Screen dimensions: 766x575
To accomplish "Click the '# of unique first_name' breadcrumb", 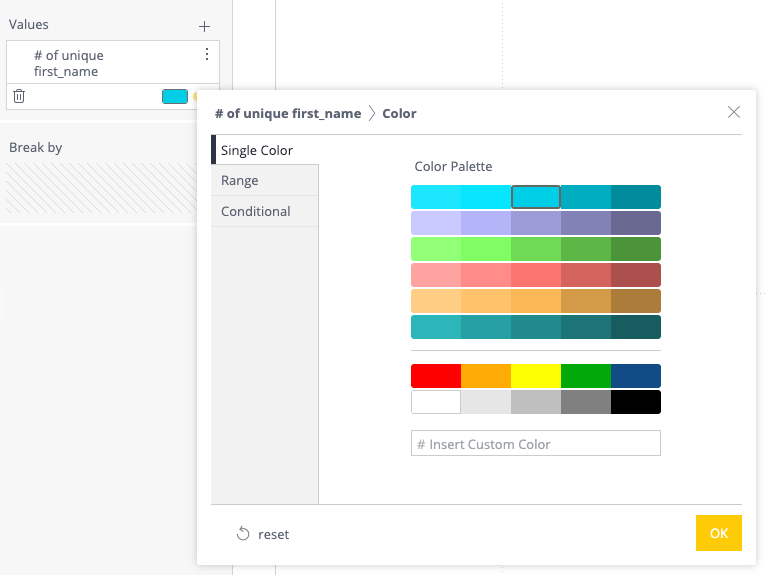I will [x=288, y=113].
